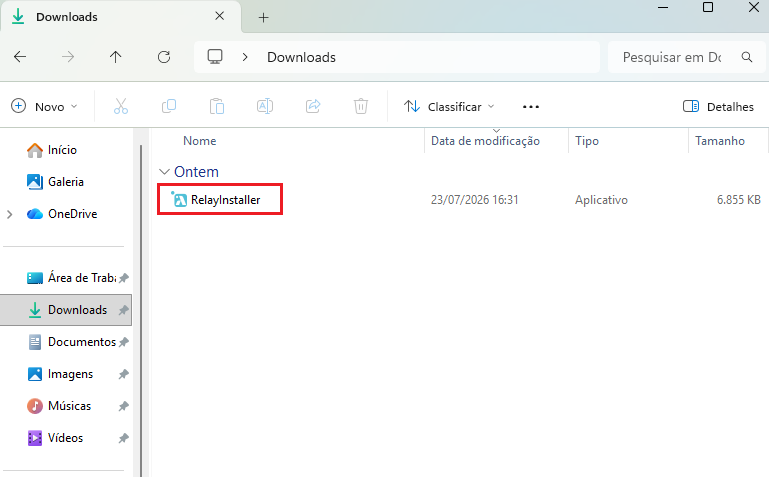Click the pin icon beside Imagens
769x477 pixels.
coord(124,374)
